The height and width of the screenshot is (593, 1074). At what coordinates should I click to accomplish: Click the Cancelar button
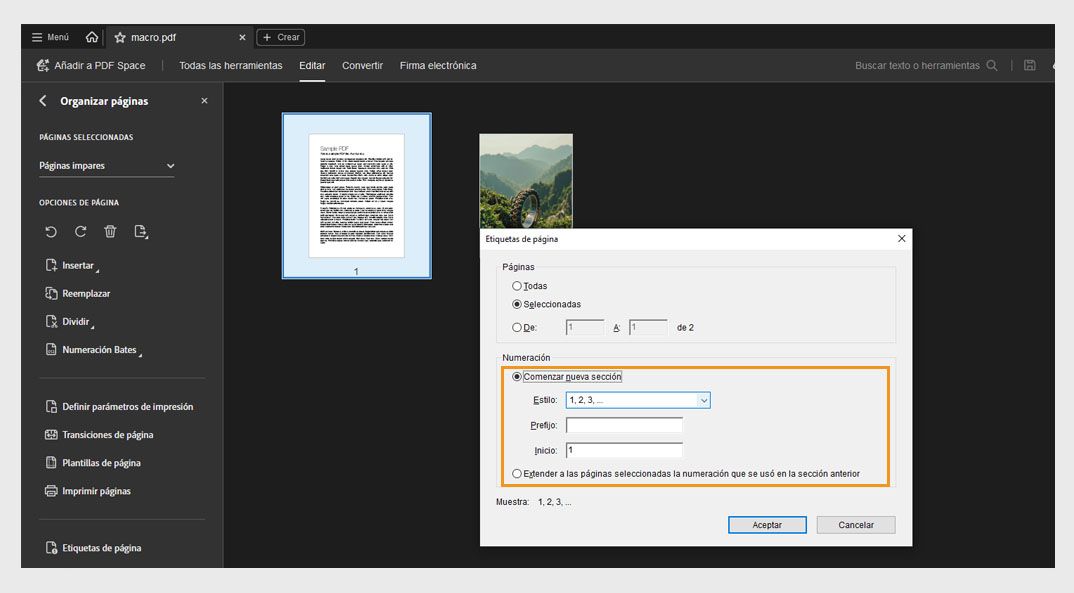click(x=856, y=525)
